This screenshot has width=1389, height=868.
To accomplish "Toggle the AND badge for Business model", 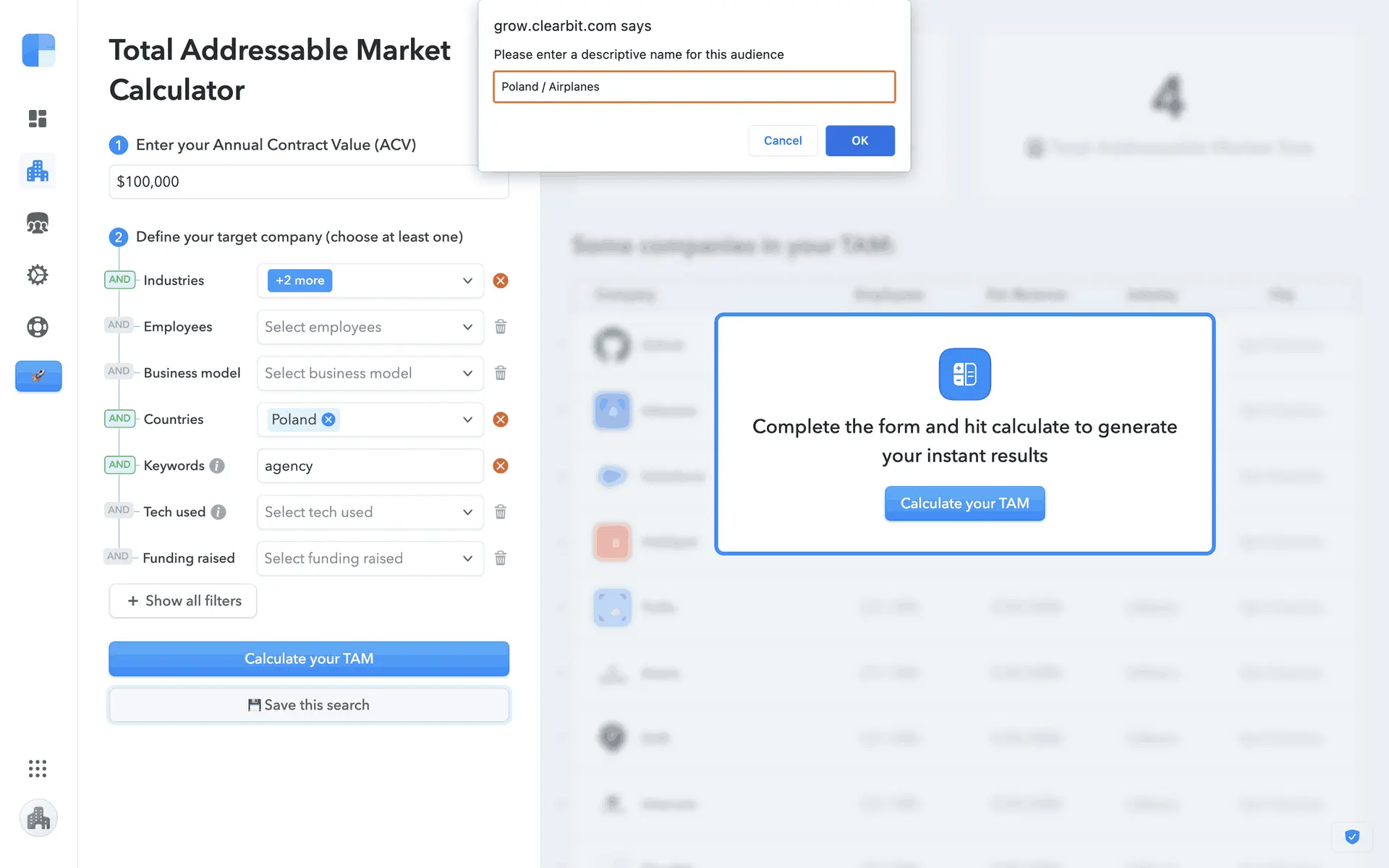I will tap(119, 372).
